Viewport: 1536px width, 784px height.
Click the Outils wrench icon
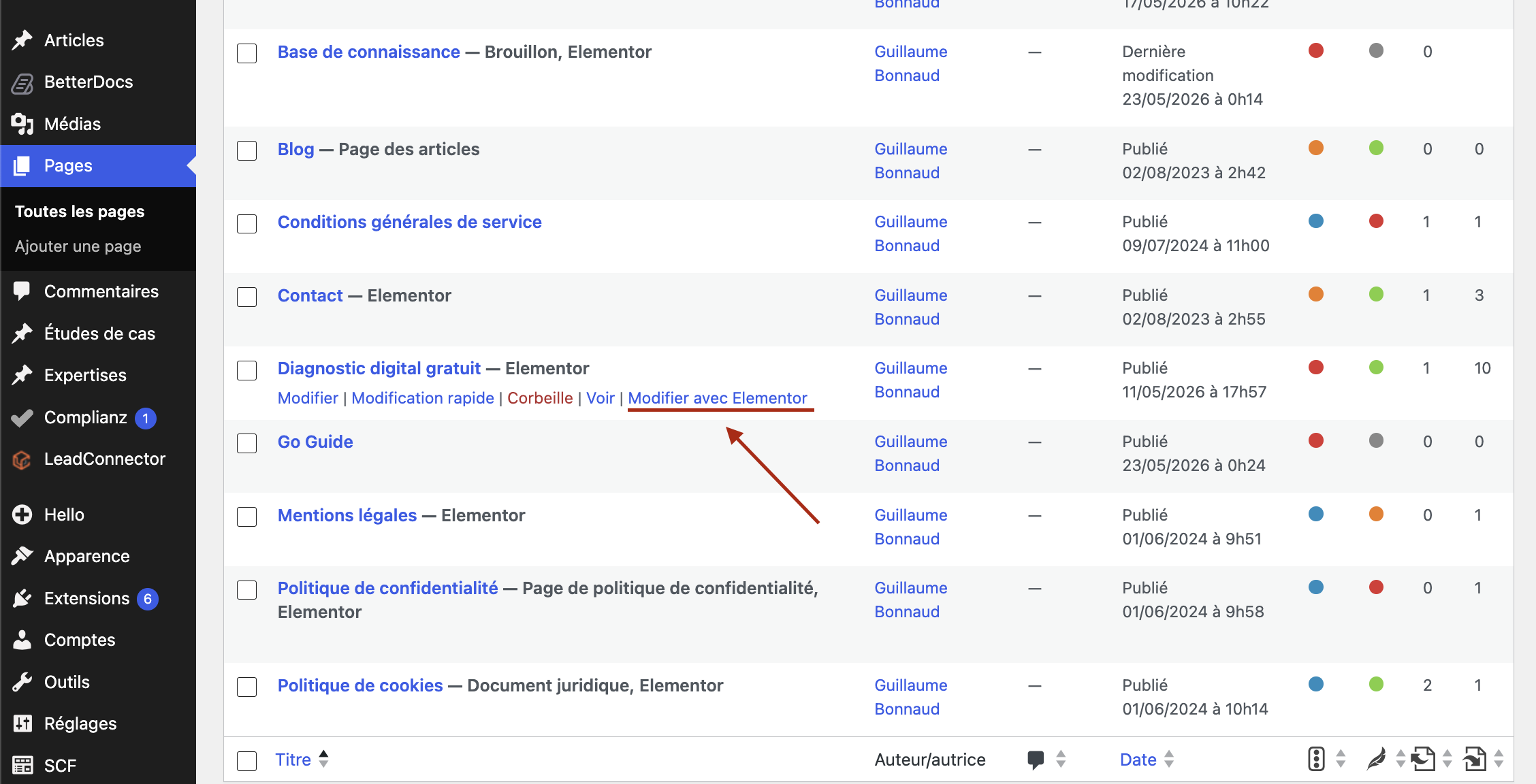coord(22,682)
